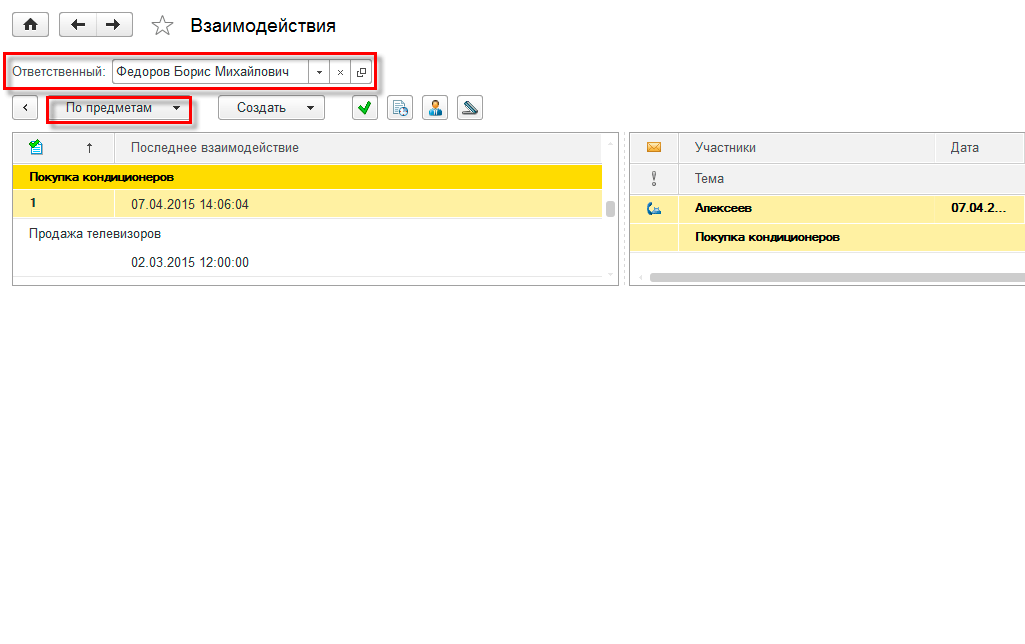Click the Тема column header

point(851,178)
